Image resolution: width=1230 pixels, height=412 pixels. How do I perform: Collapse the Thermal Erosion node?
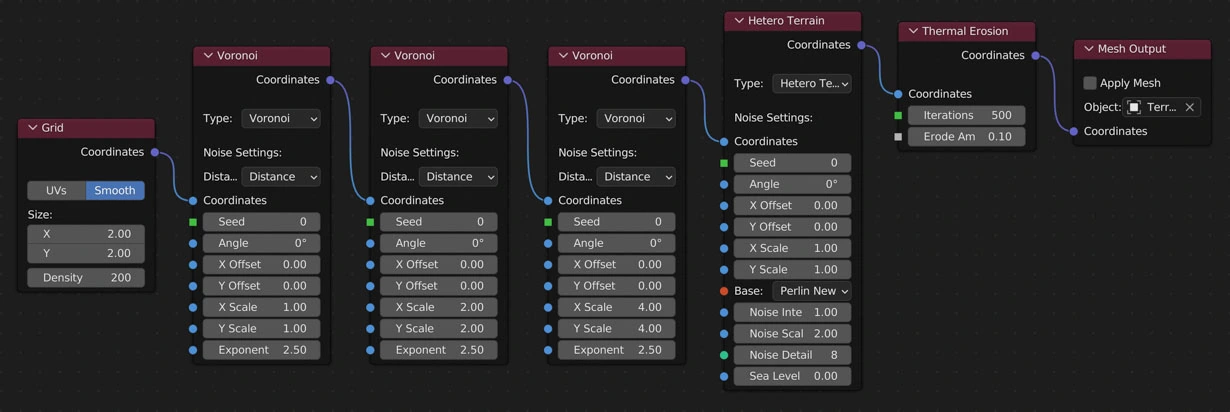pyautogui.click(x=913, y=31)
